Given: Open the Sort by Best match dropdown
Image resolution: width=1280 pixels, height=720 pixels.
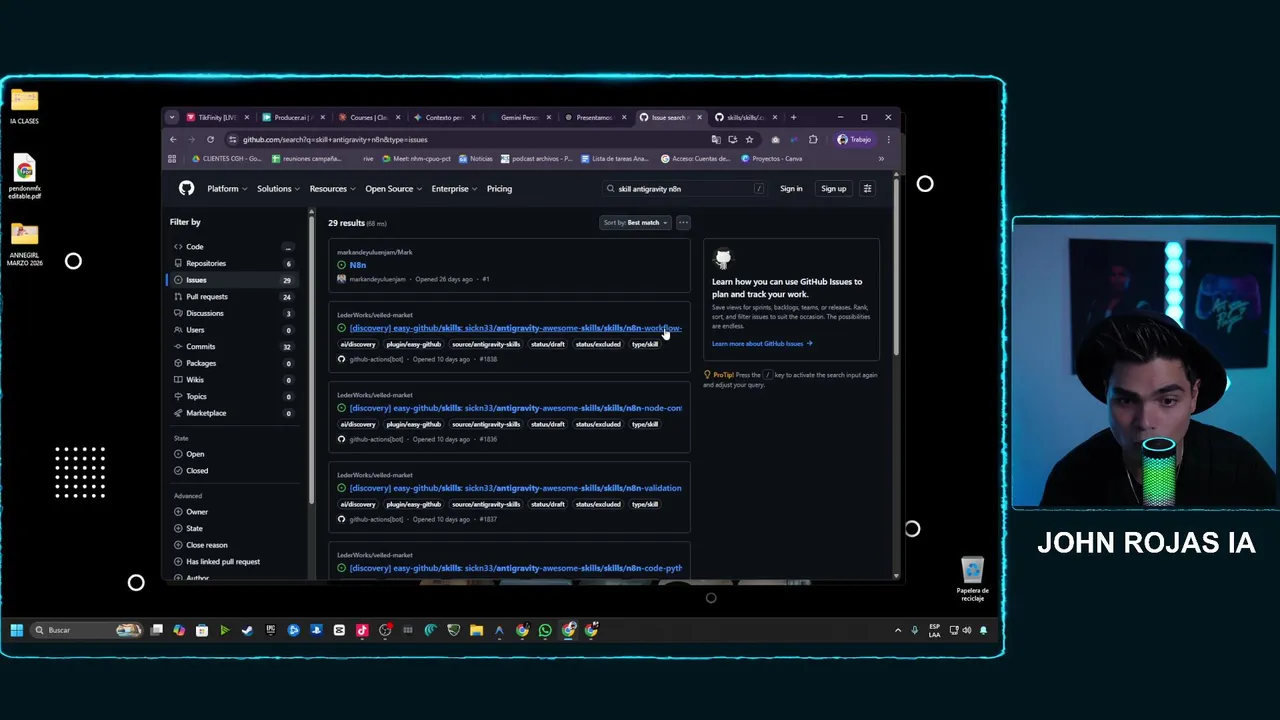Looking at the screenshot, I should point(635,223).
